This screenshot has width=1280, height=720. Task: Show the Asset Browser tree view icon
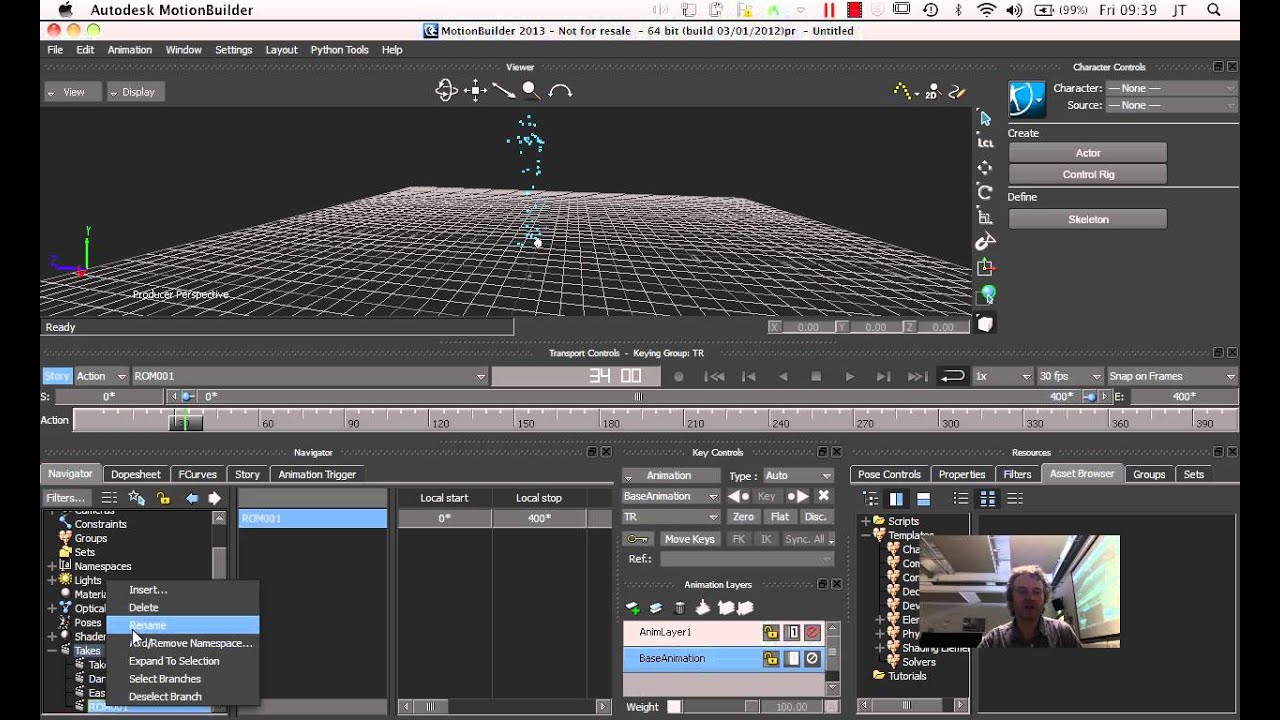point(870,499)
